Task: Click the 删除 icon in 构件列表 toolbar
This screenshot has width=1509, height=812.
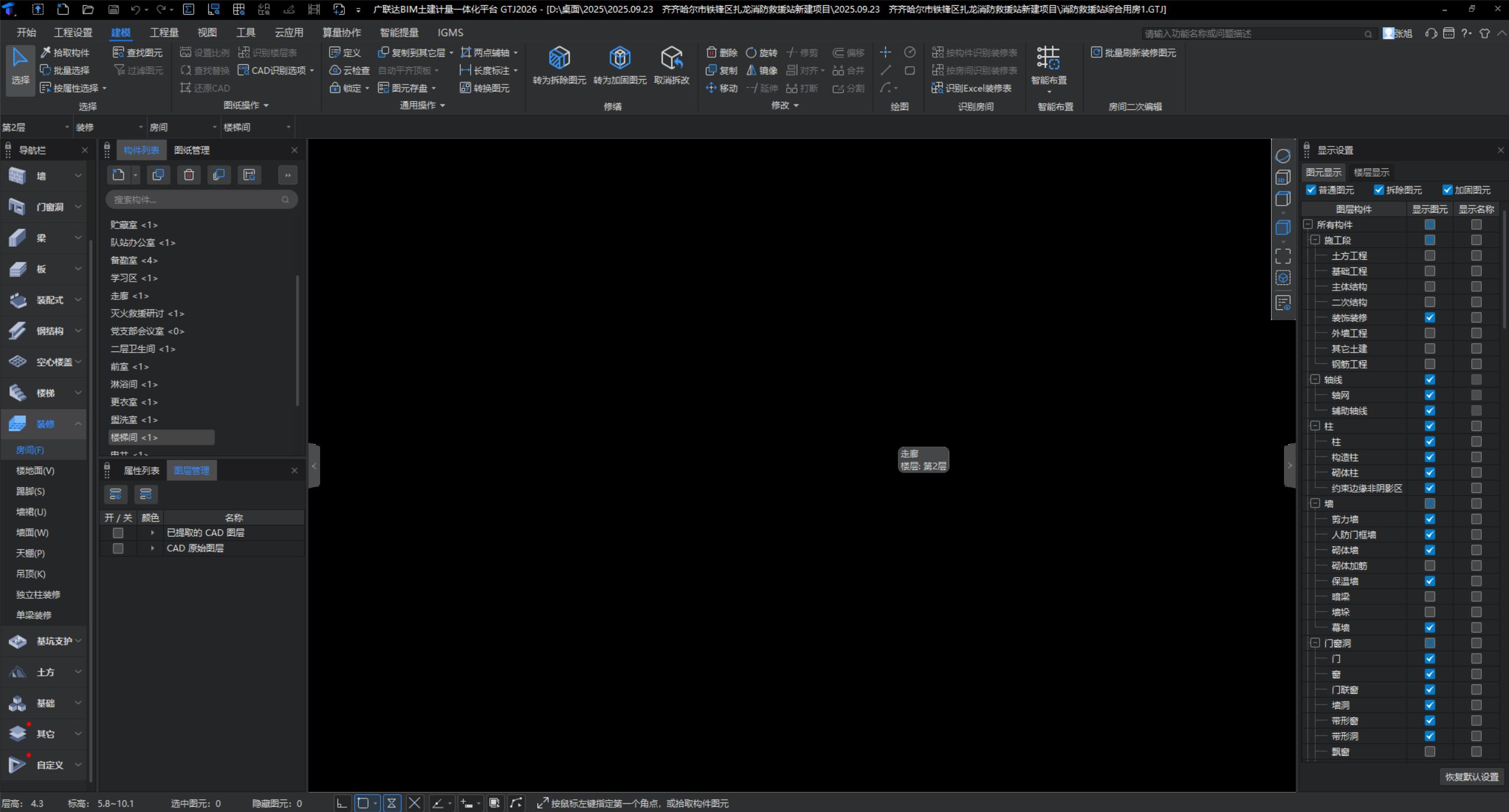Action: coord(189,175)
